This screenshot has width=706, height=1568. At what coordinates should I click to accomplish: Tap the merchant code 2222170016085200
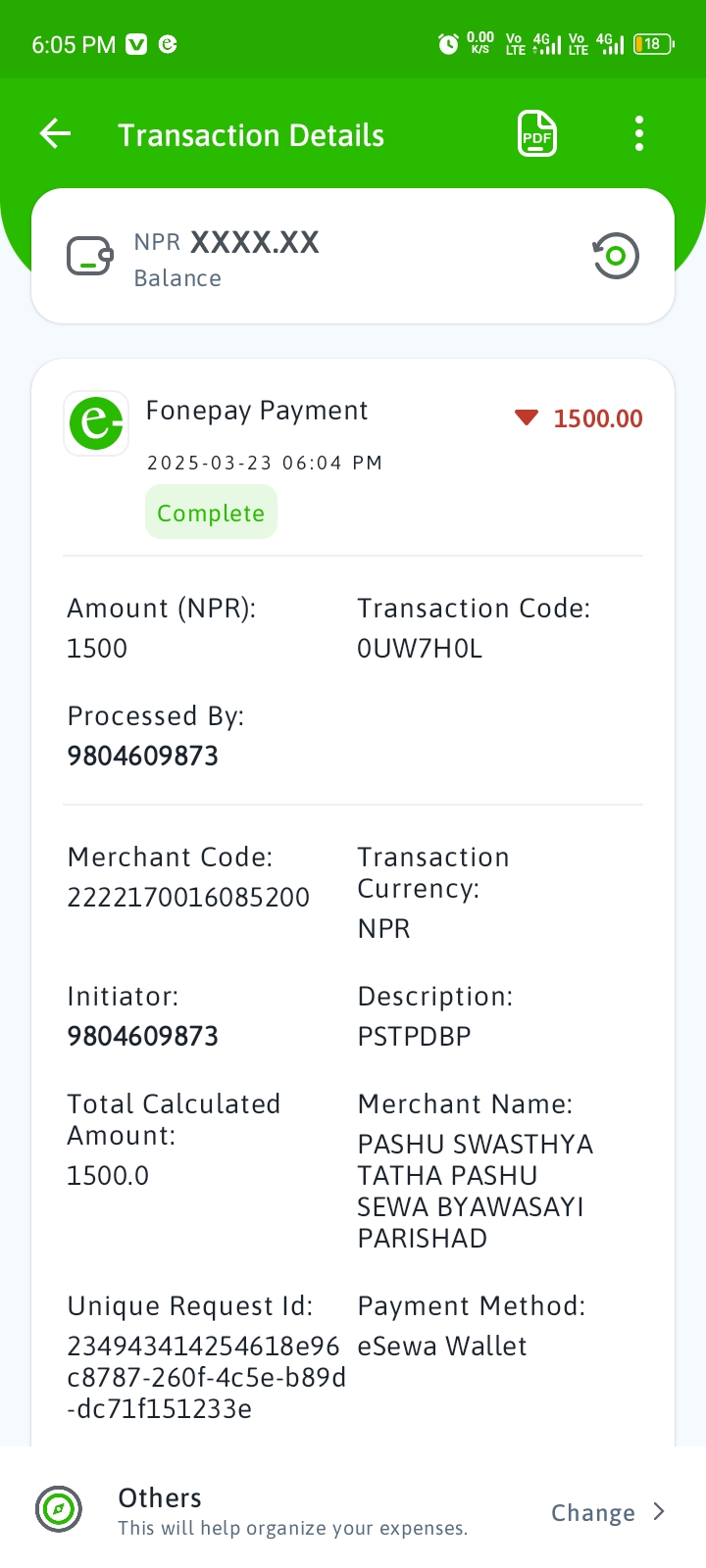click(188, 897)
